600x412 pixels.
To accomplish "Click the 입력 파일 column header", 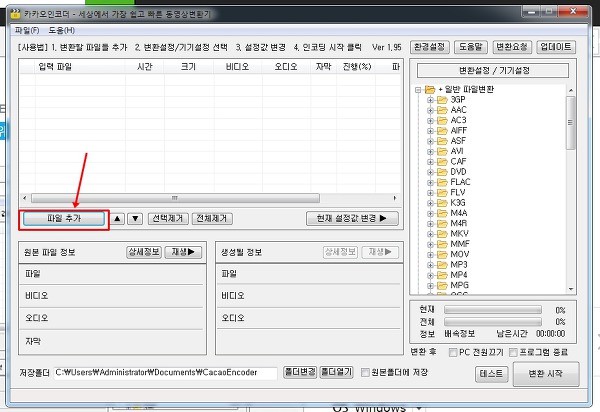I will pos(80,67).
